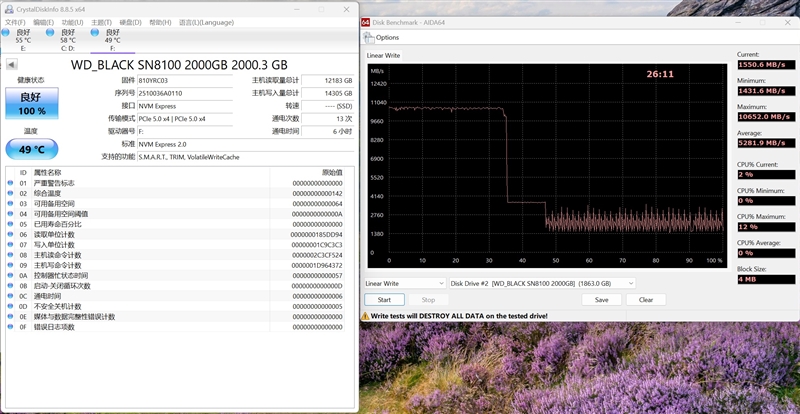This screenshot has width=800, height=414.
Task: Click the Save button in AIDA64
Action: 602,300
